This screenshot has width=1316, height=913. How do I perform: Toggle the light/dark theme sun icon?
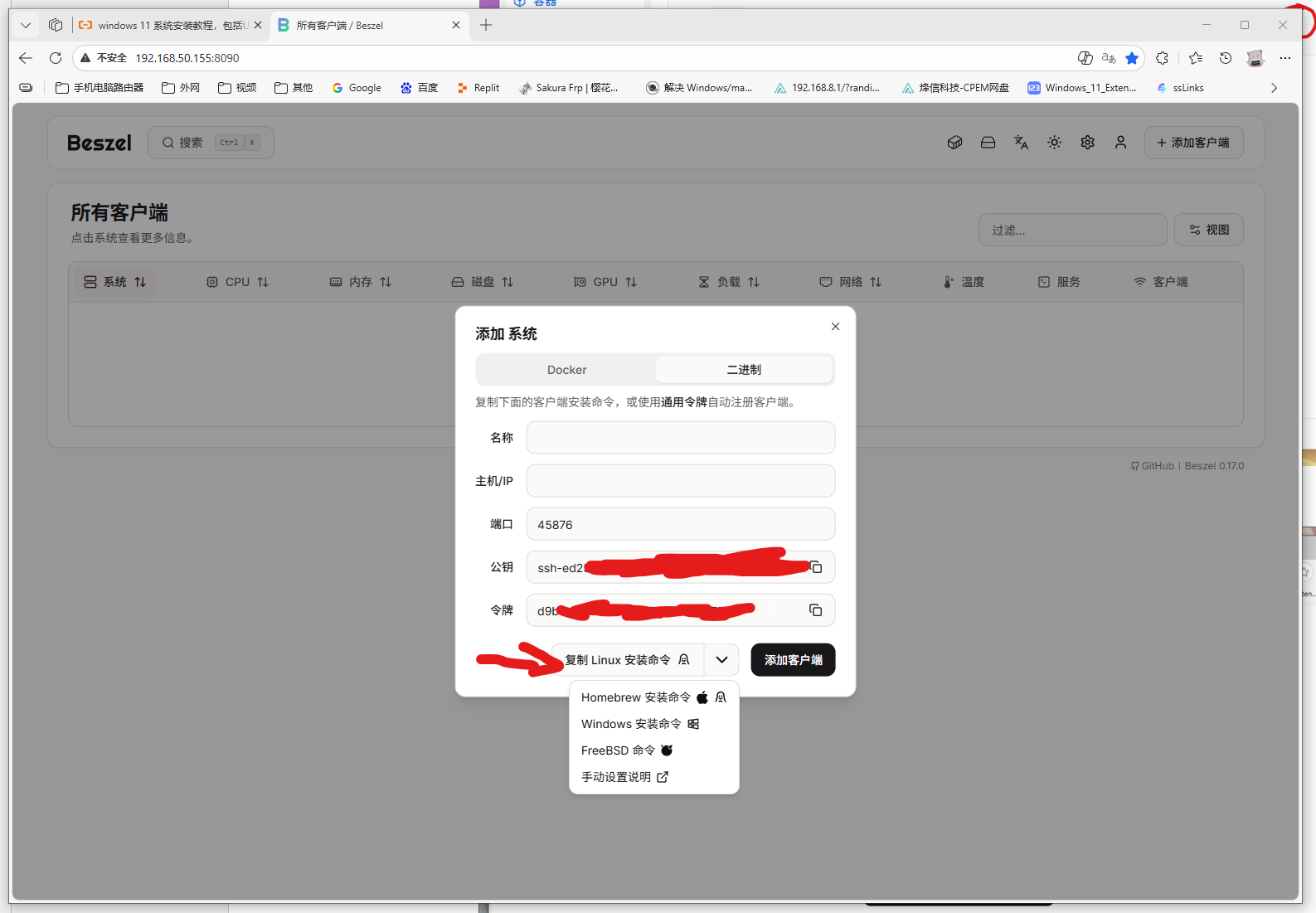click(1054, 143)
